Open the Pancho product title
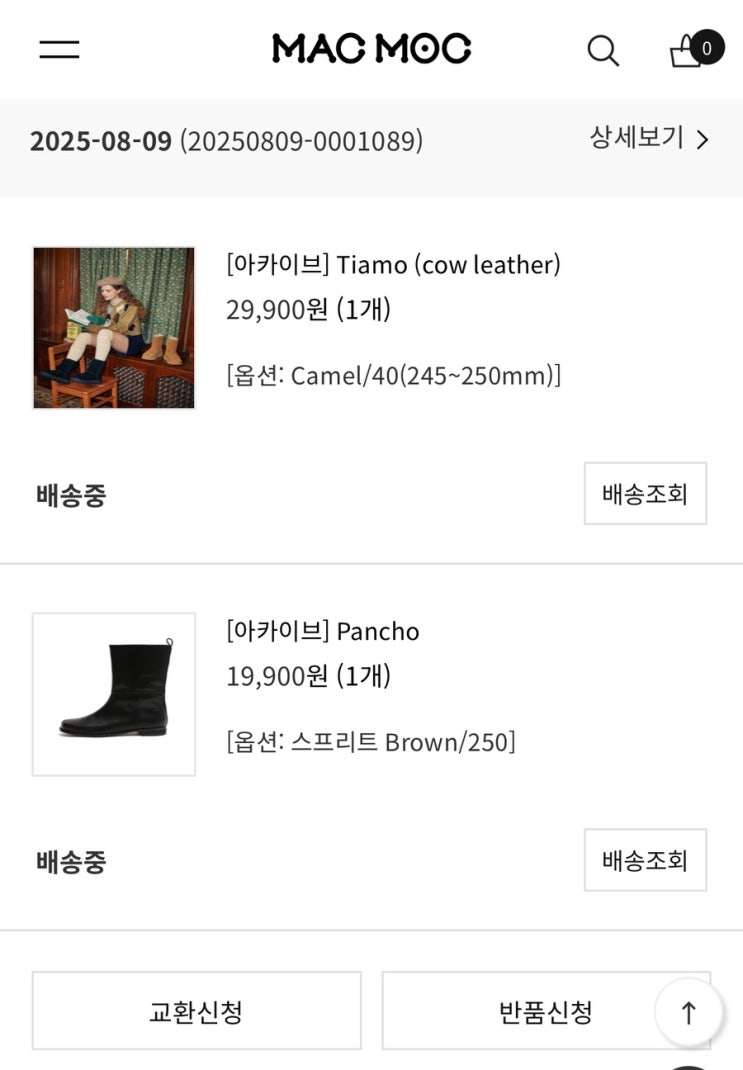Viewport: 743px width, 1070px height. pyautogui.click(x=323, y=631)
